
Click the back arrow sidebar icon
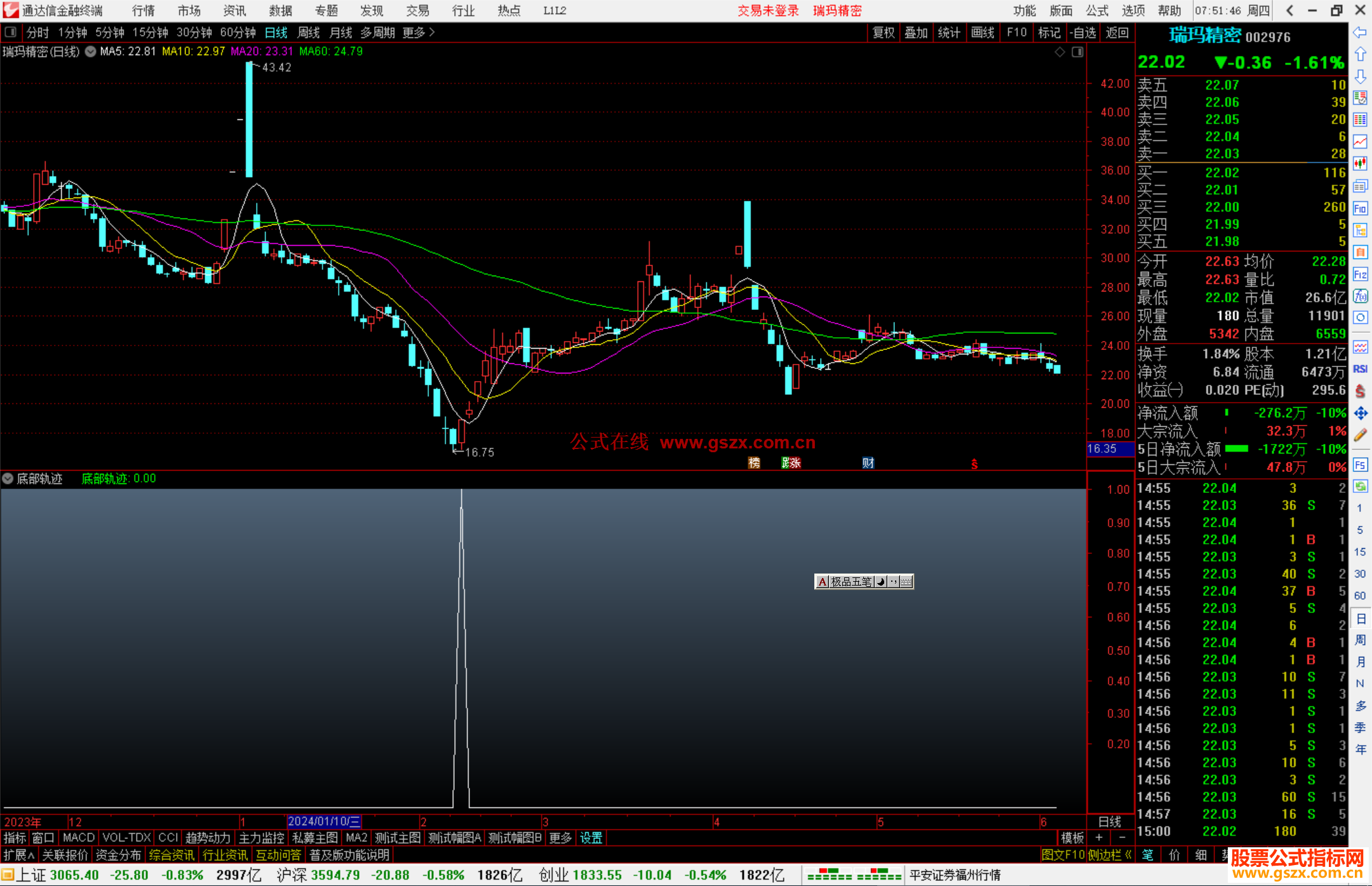(x=1360, y=32)
